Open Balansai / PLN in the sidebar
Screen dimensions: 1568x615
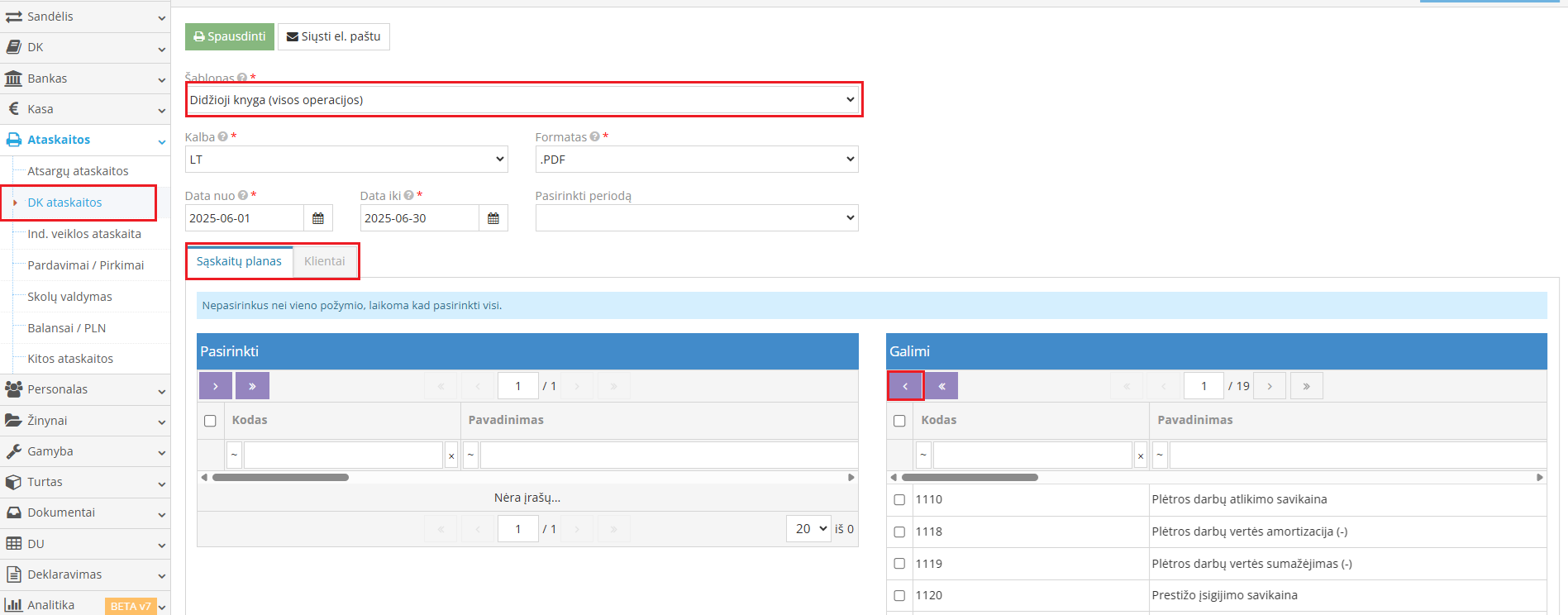click(67, 328)
